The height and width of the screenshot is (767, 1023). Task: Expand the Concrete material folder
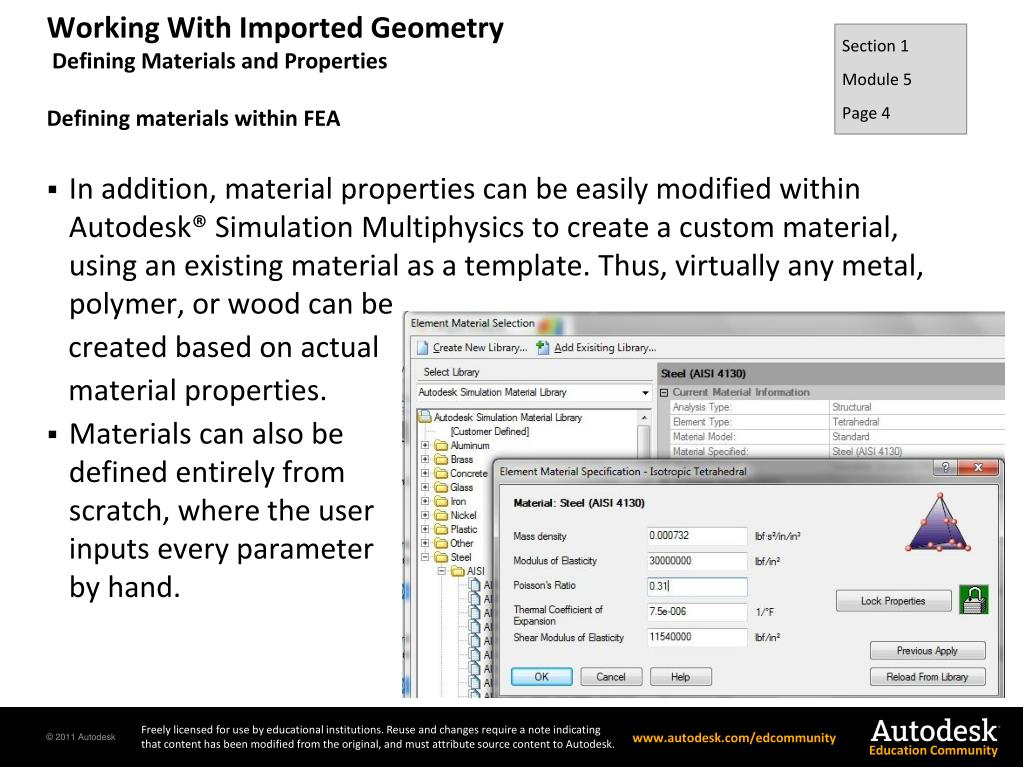[425, 474]
